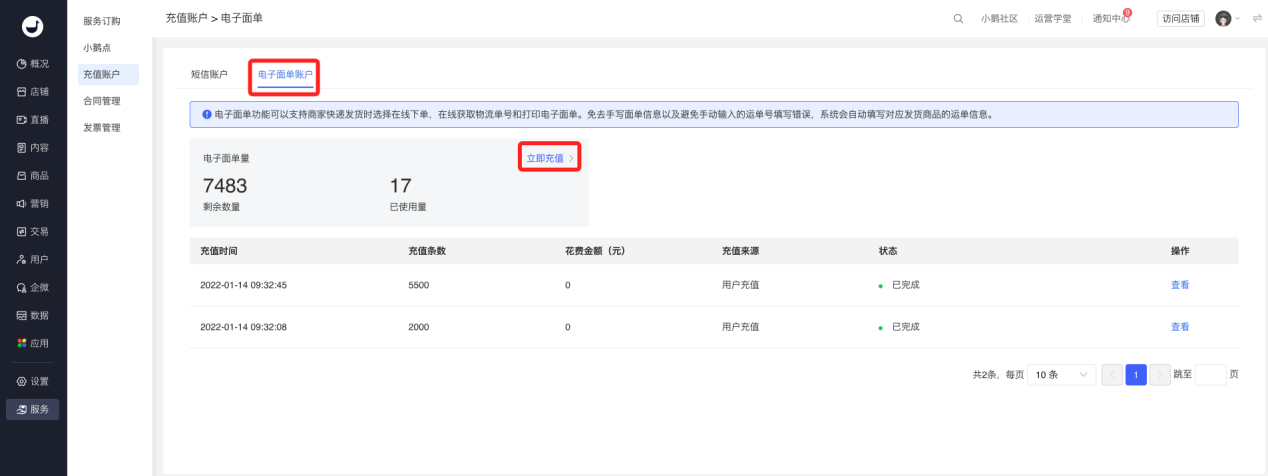Open 直播 live section in sidebar
Viewport: 1268px width, 476px height.
click(x=33, y=119)
